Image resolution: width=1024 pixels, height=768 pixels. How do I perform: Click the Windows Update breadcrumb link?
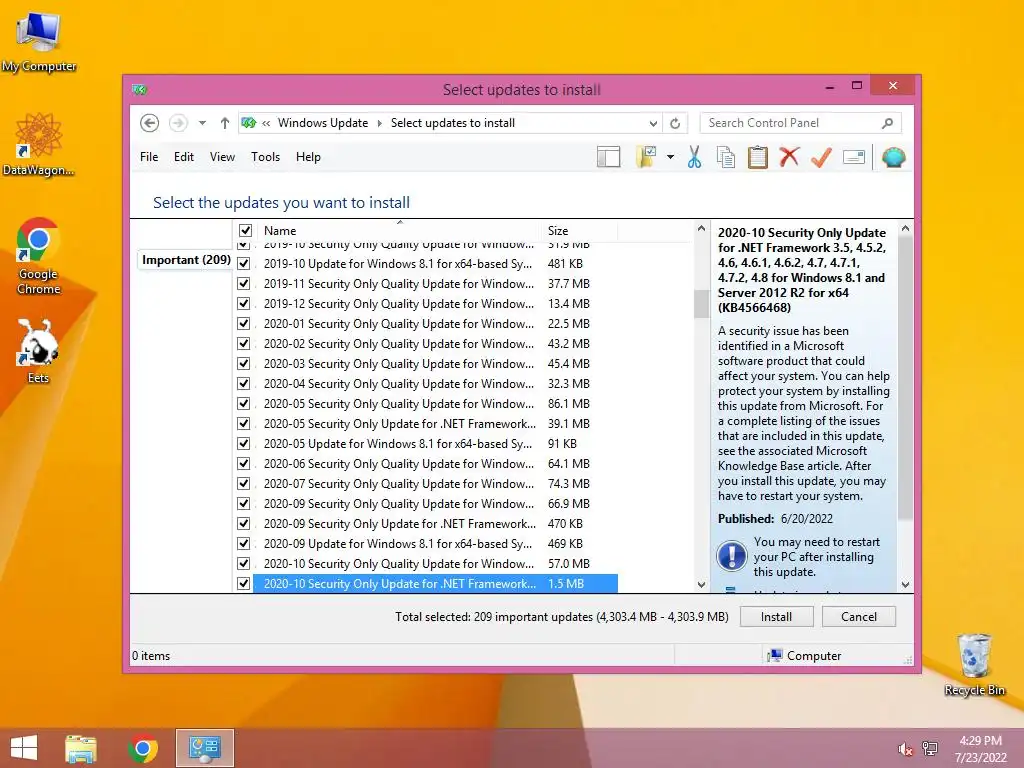coord(323,123)
